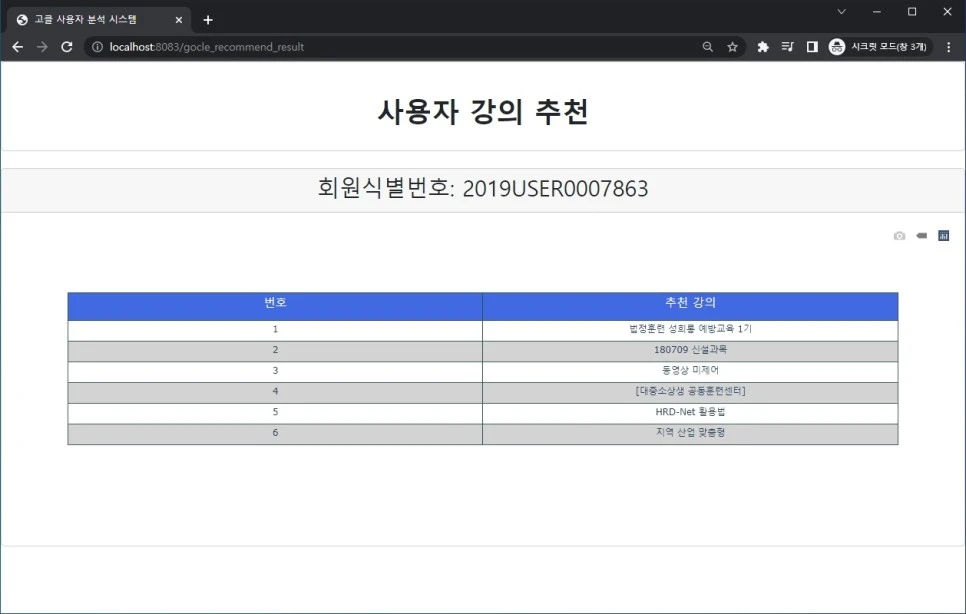The width and height of the screenshot is (966, 614).
Task: View site information icon in address bar
Action: [x=97, y=47]
